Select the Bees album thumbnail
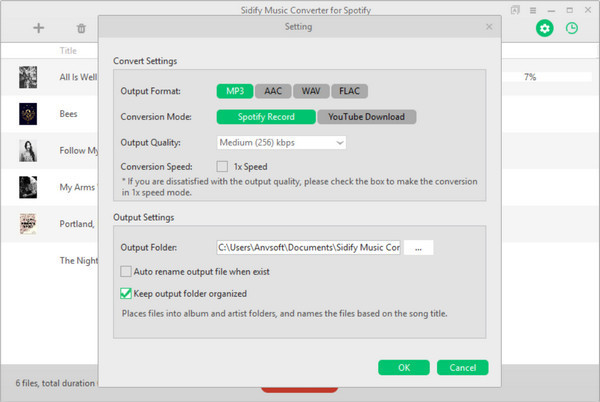 pyautogui.click(x=28, y=114)
